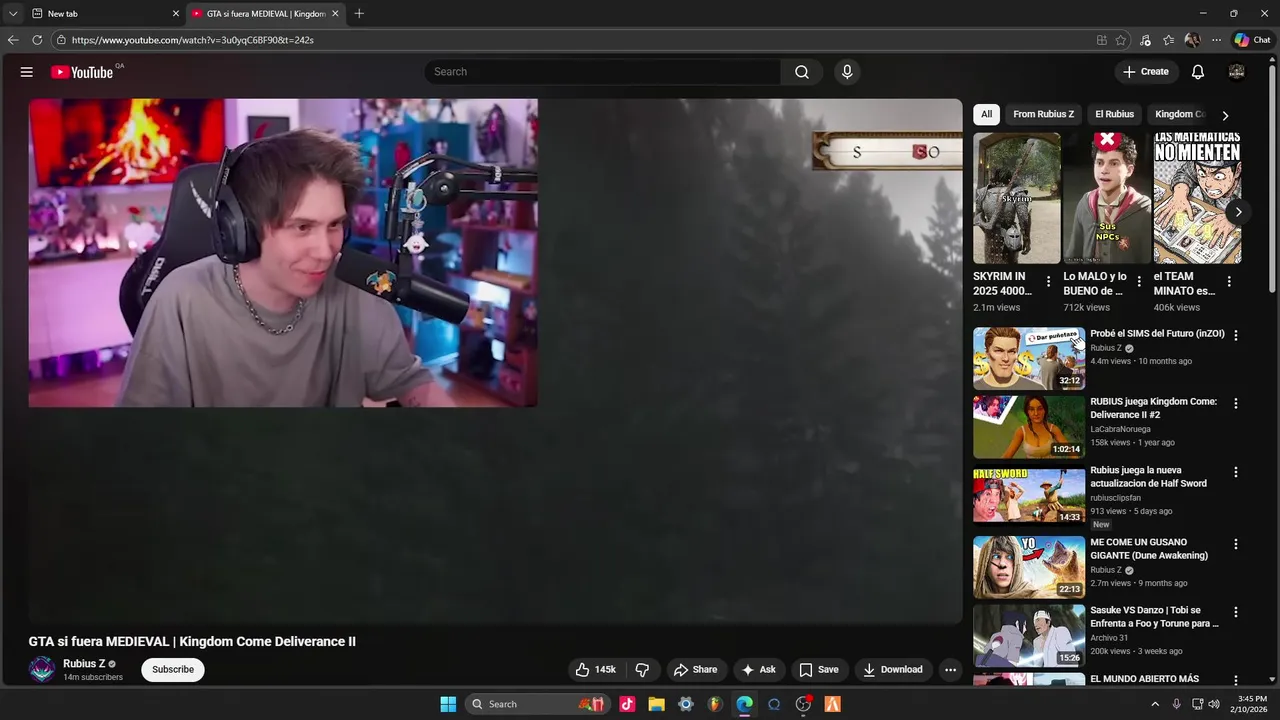Screen dimensions: 1280x720
Task: Focus the YouTube search box
Action: tap(603, 72)
